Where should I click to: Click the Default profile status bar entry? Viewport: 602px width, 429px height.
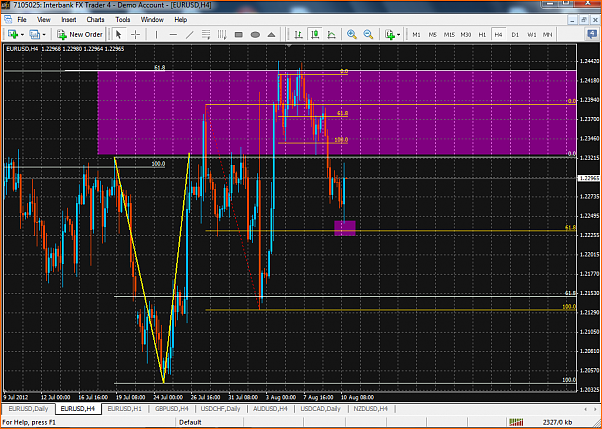[x=191, y=422]
